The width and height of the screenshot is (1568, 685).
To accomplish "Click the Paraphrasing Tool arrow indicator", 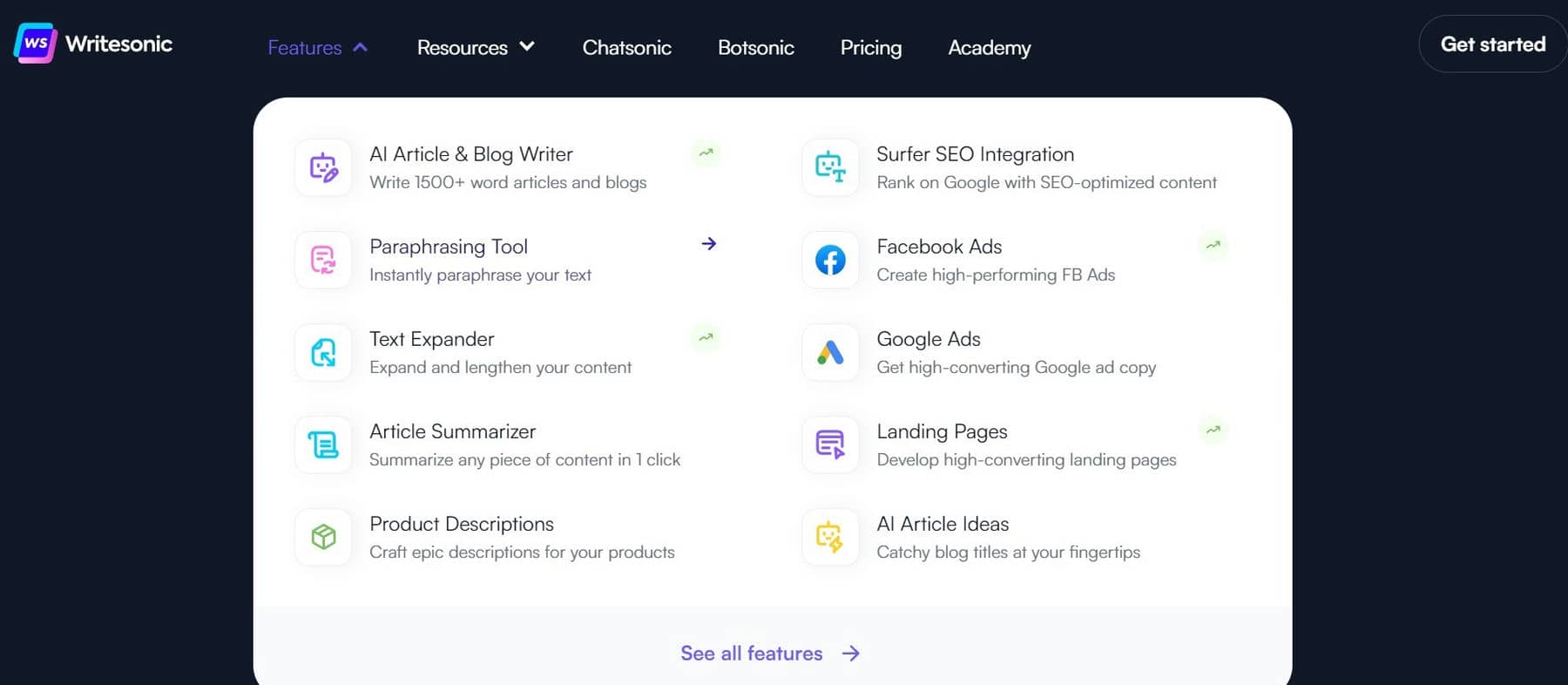I will click(x=709, y=244).
